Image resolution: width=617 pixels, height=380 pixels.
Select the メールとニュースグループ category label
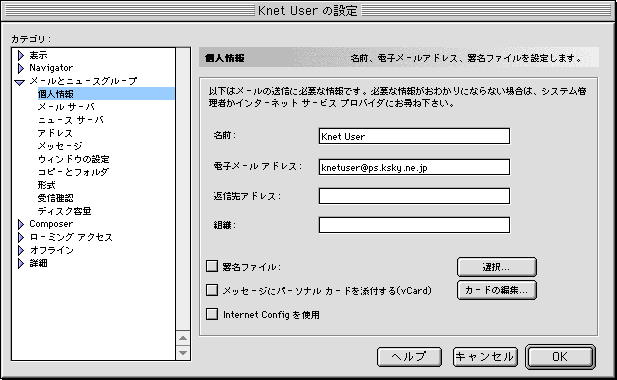coord(83,81)
